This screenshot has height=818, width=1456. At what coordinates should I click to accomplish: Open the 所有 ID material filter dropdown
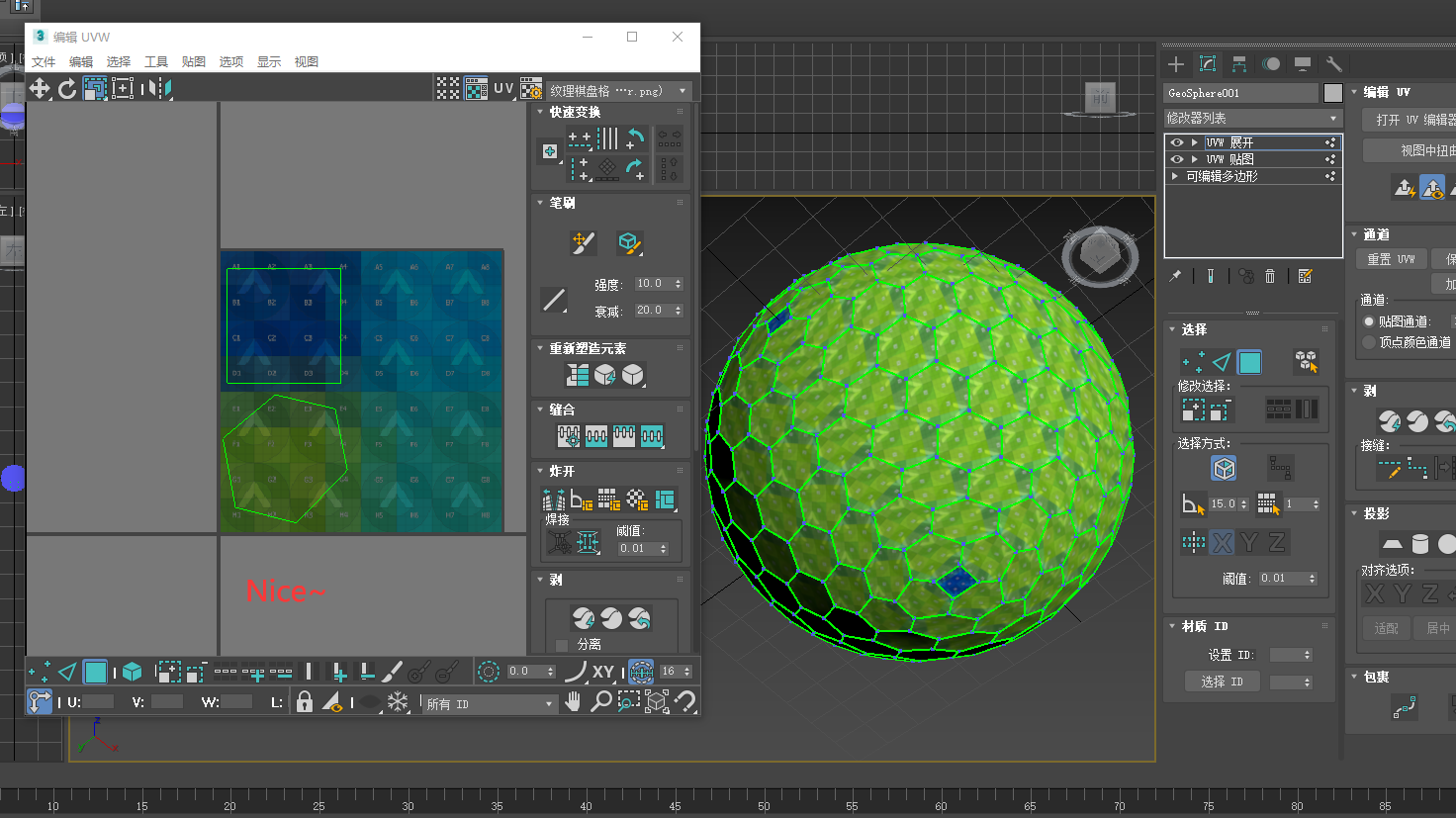point(490,704)
